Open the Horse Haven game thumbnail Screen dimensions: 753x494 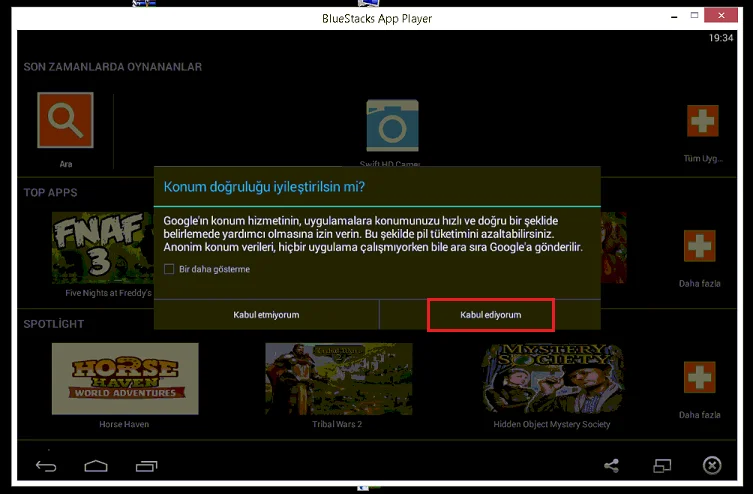(125, 378)
